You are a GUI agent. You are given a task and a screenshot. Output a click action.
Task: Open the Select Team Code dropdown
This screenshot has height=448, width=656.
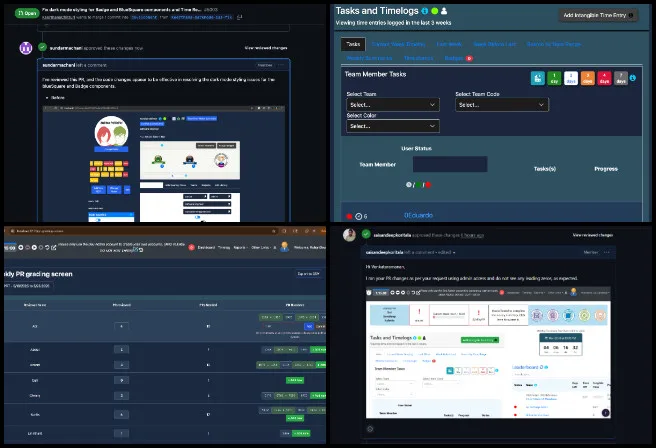[x=502, y=105]
